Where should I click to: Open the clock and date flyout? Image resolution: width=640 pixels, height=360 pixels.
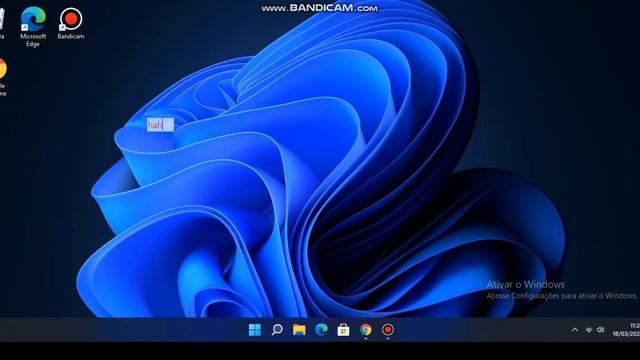[x=627, y=330]
